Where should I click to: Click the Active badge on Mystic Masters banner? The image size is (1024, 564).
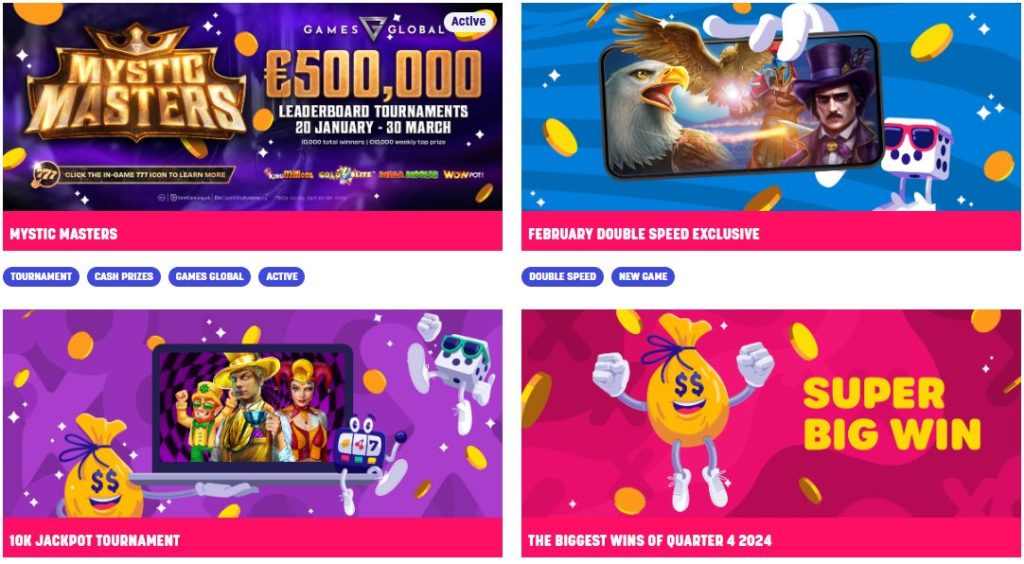tap(468, 22)
